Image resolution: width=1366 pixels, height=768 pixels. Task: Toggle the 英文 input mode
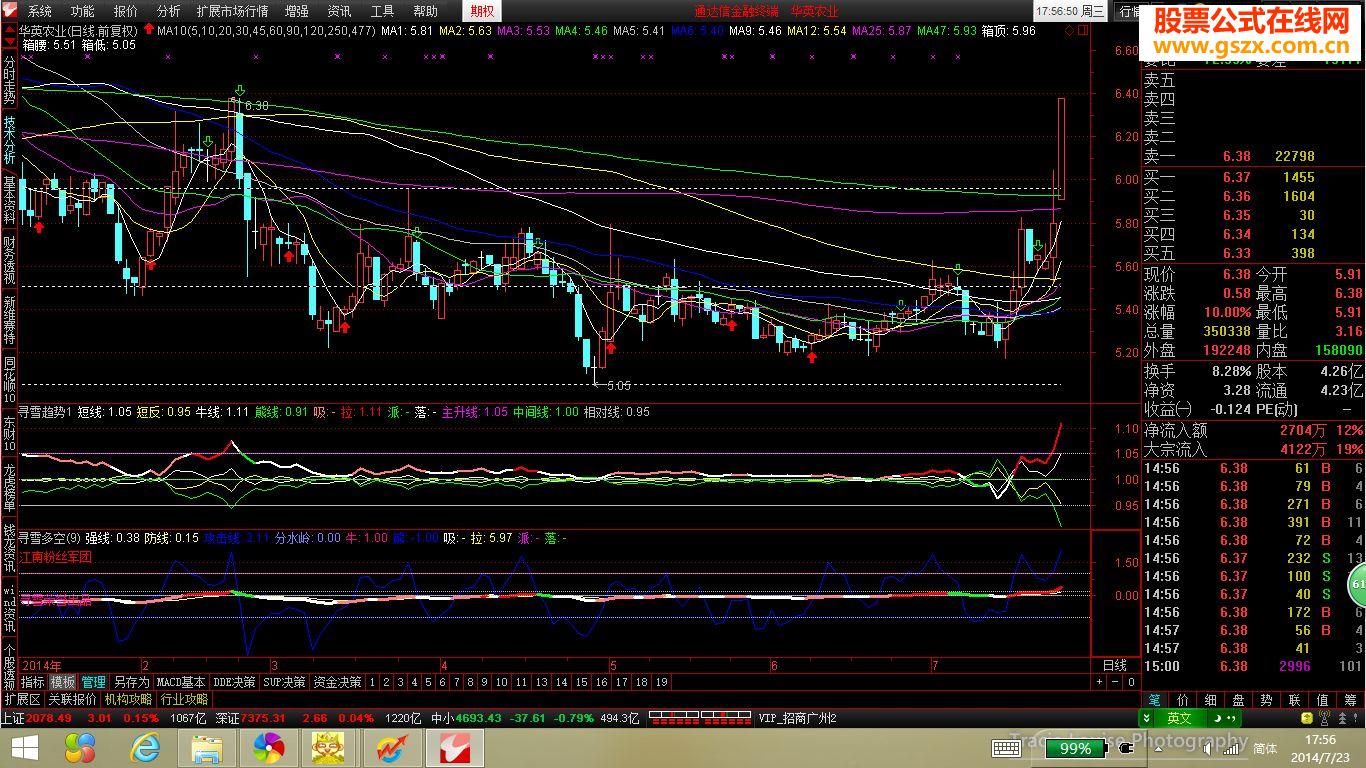click(x=1179, y=718)
